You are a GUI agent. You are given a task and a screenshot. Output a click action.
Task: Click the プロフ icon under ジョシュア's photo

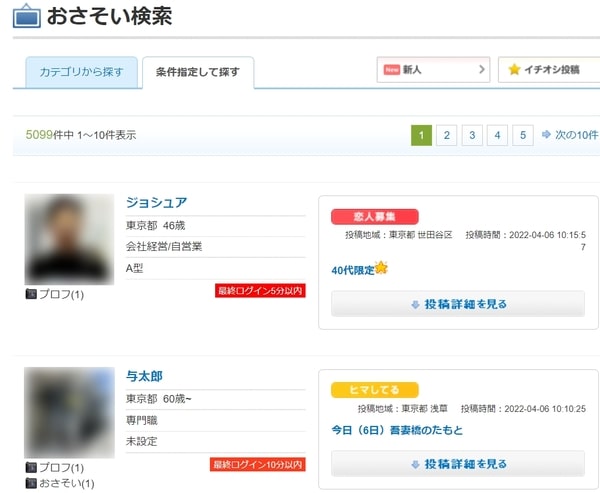click(x=30, y=295)
